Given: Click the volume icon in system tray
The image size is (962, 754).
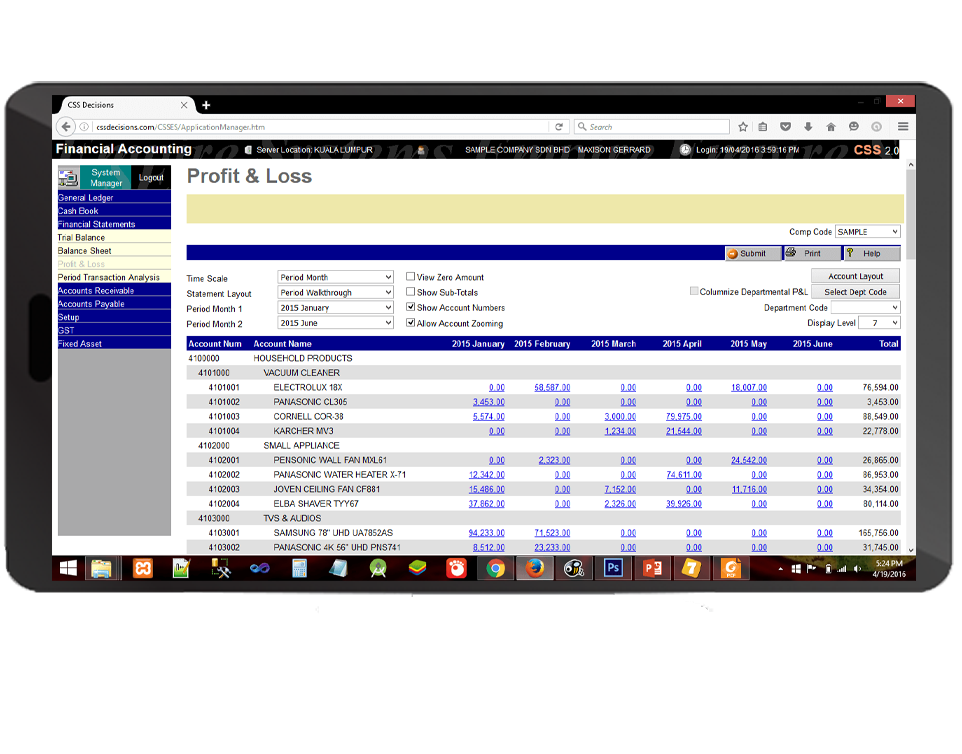Looking at the screenshot, I should pos(857,569).
